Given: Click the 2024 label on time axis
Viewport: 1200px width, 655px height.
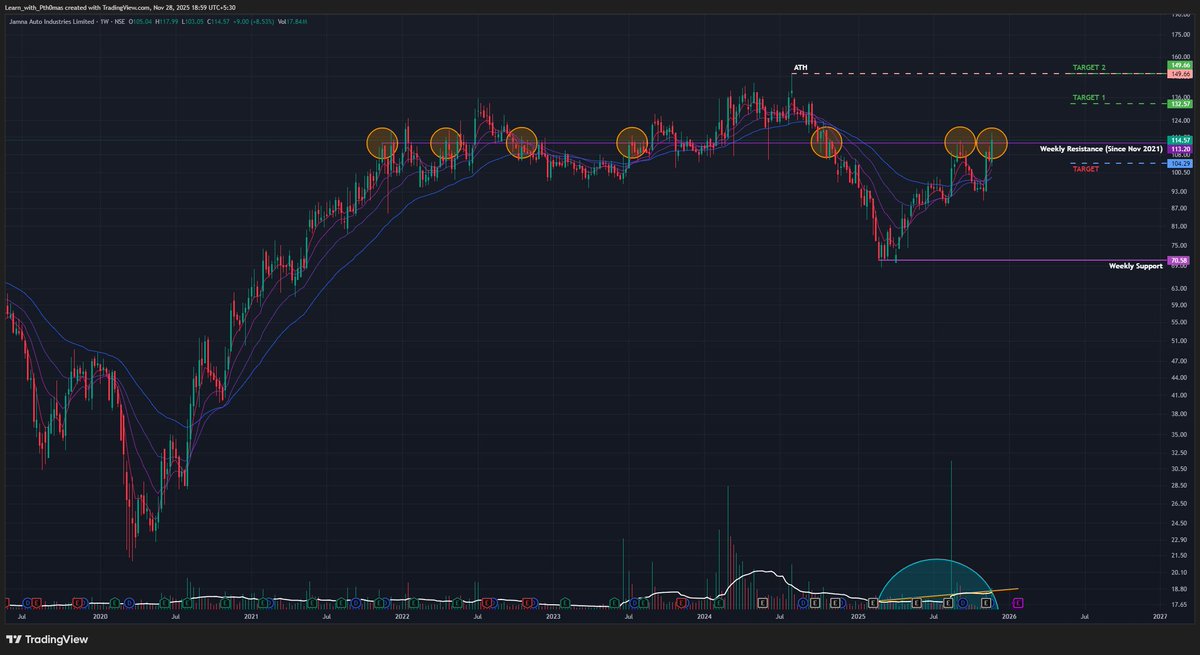Looking at the screenshot, I should point(705,618).
